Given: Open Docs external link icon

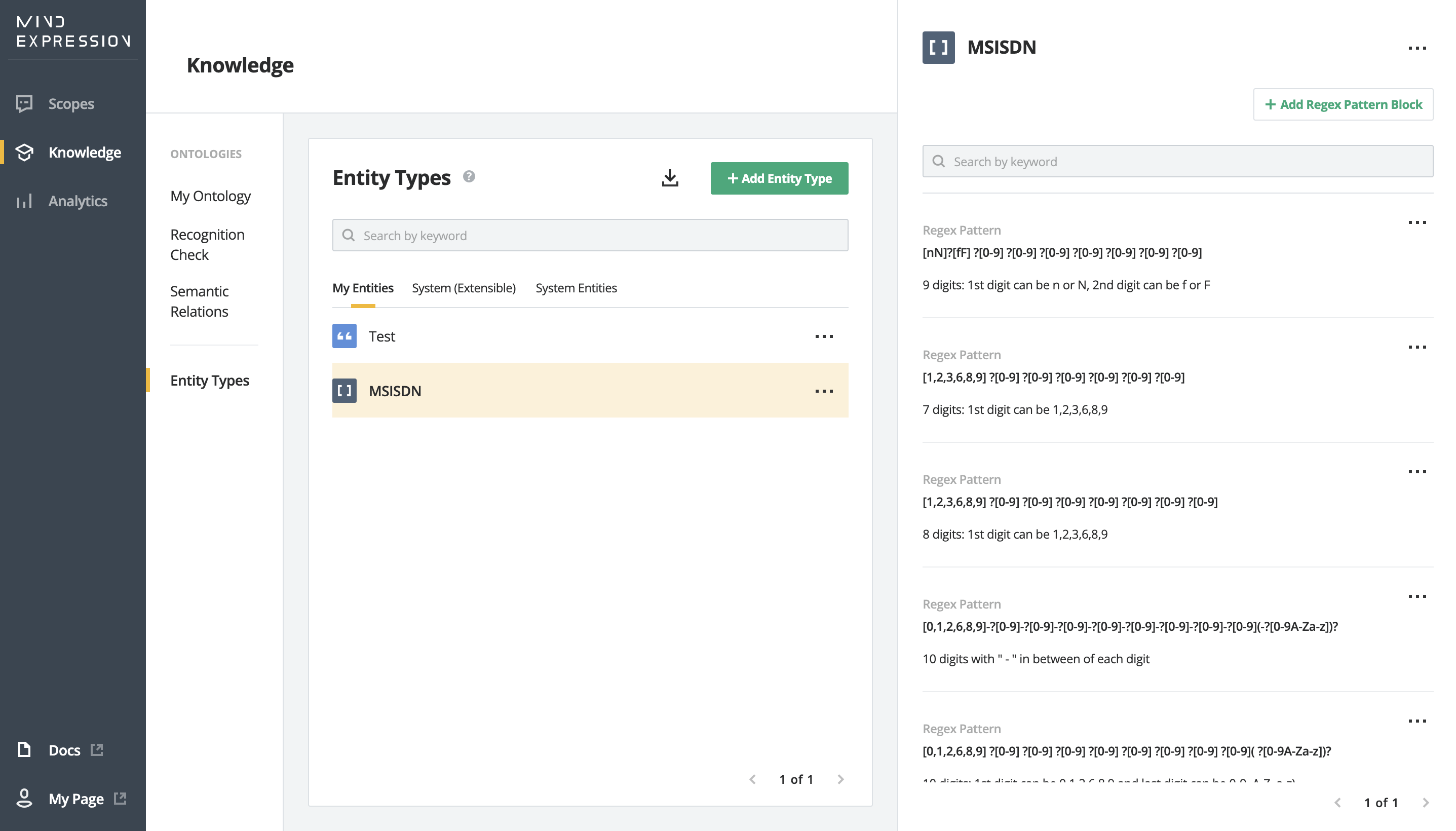Looking at the screenshot, I should (97, 749).
